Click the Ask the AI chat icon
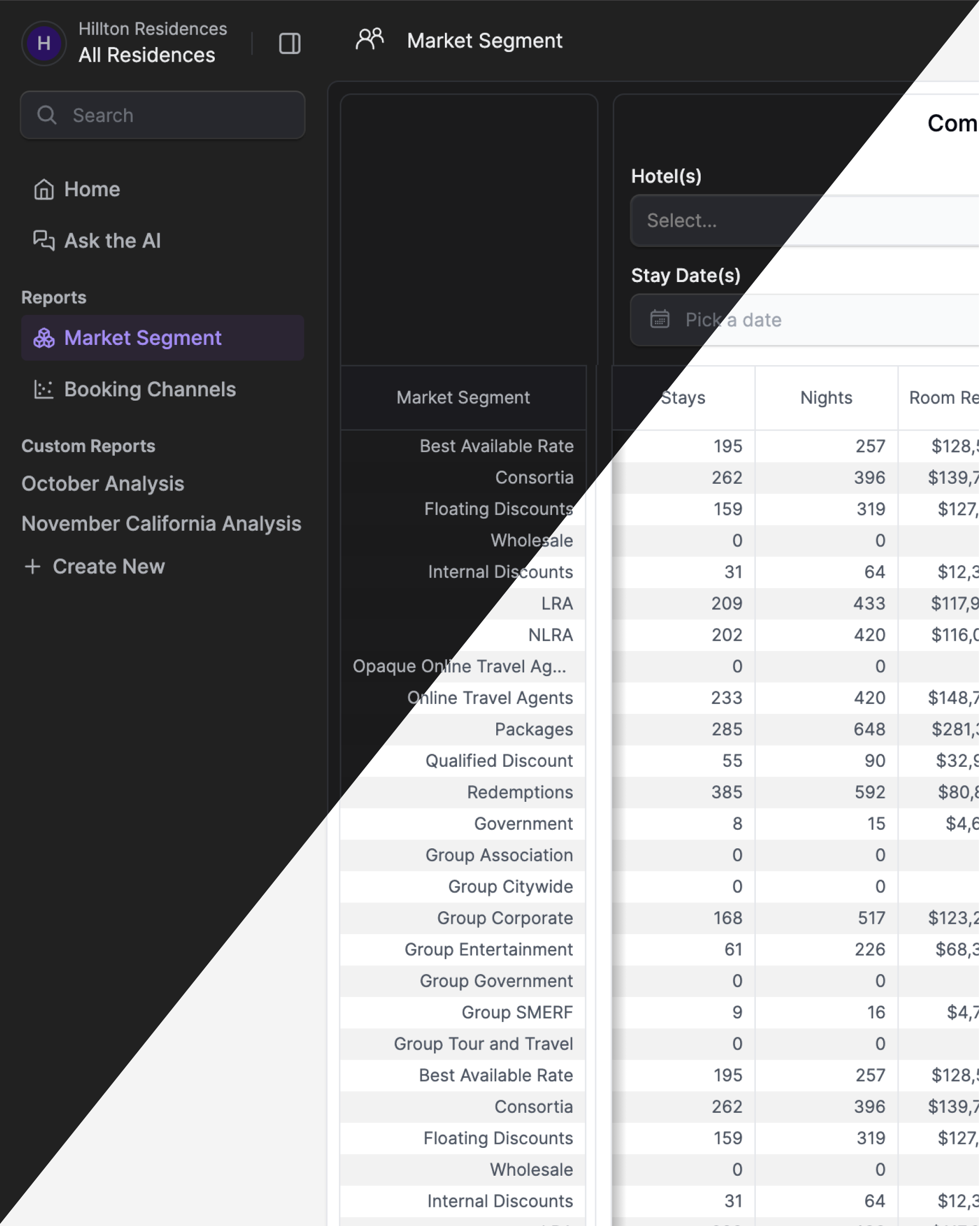The image size is (980, 1226). (x=44, y=240)
